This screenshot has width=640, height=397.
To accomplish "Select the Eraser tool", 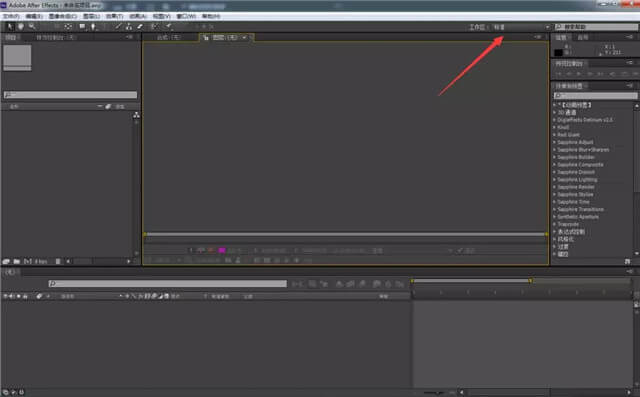I will pyautogui.click(x=140, y=27).
